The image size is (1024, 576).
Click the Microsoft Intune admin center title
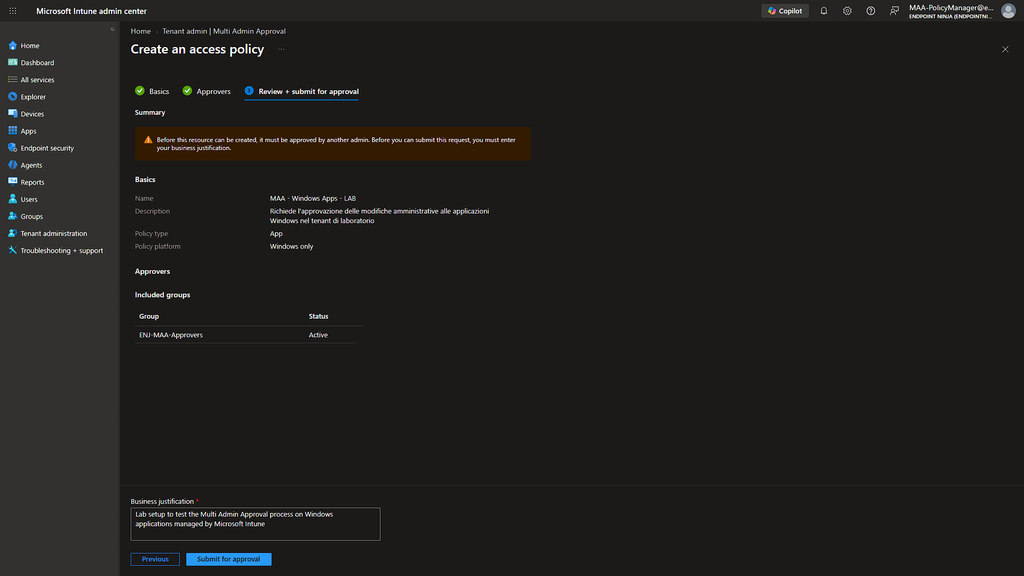click(x=91, y=11)
